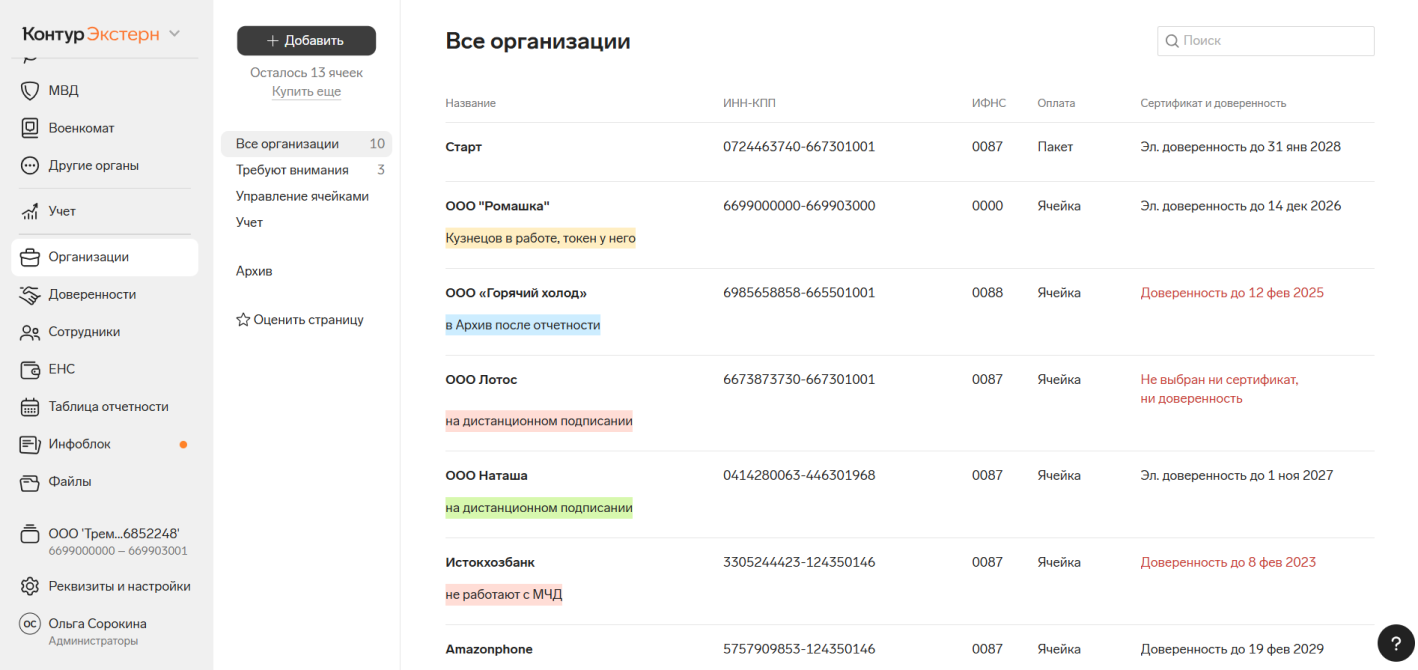Click the Сертификат и доверенность column header
This screenshot has width=1418, height=670.
click(x=1213, y=103)
